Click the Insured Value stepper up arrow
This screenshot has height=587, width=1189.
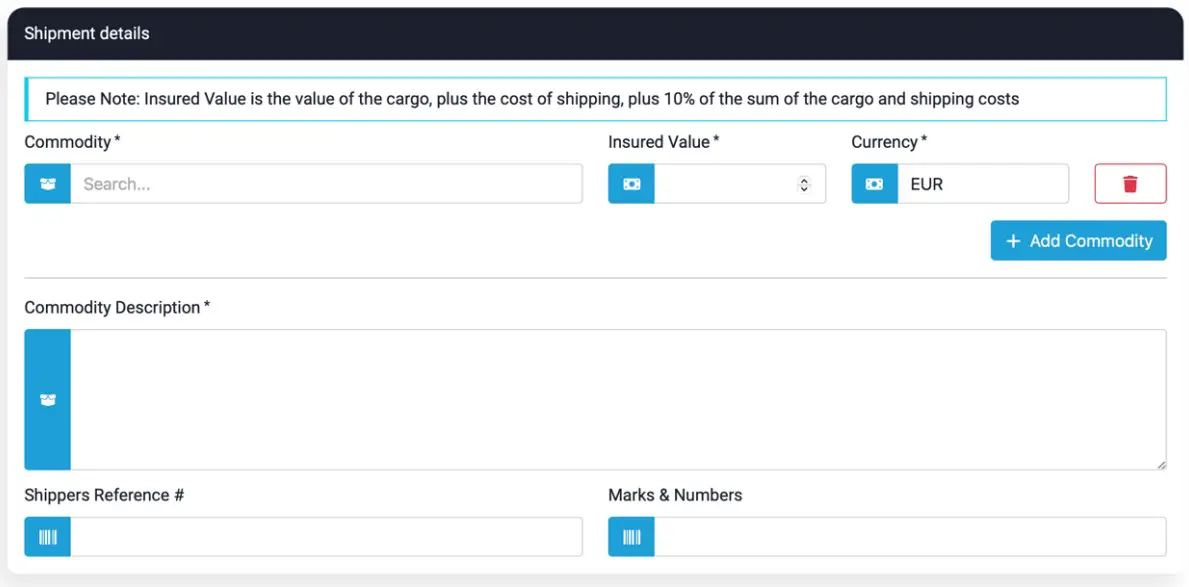pos(803,179)
